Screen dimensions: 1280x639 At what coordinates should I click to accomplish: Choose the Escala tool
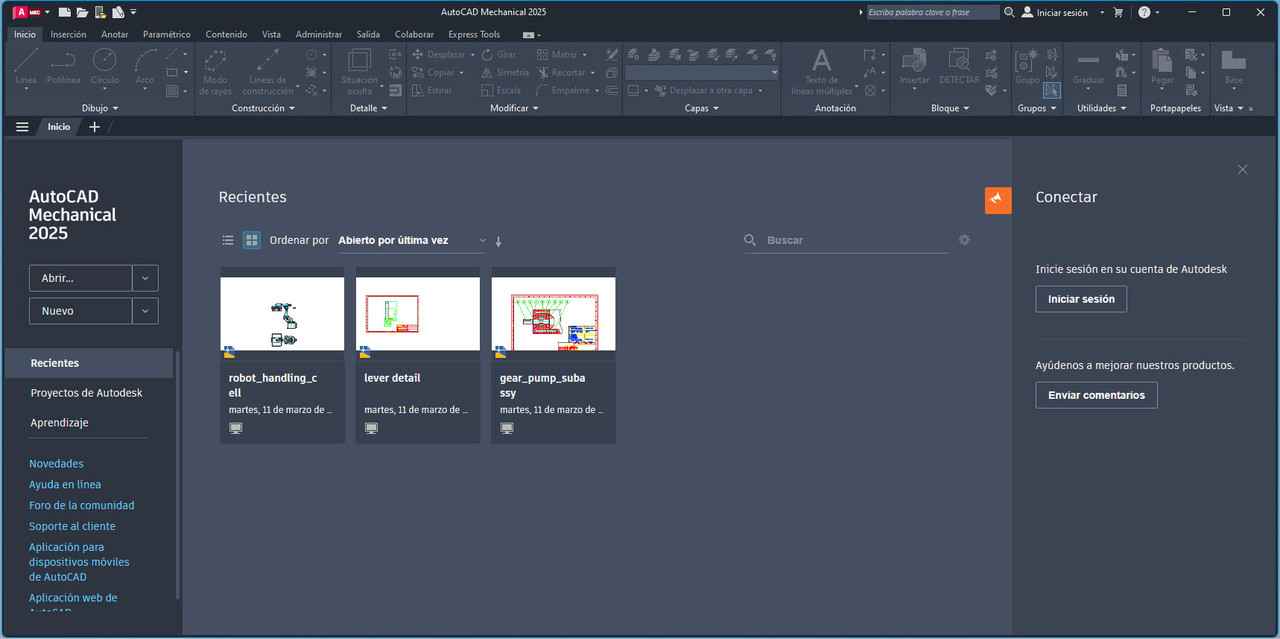pos(501,90)
